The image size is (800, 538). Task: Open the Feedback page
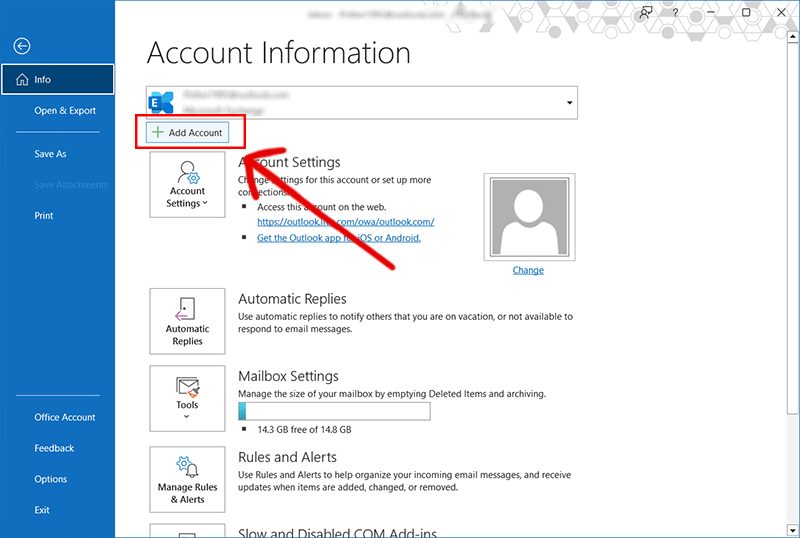point(54,448)
